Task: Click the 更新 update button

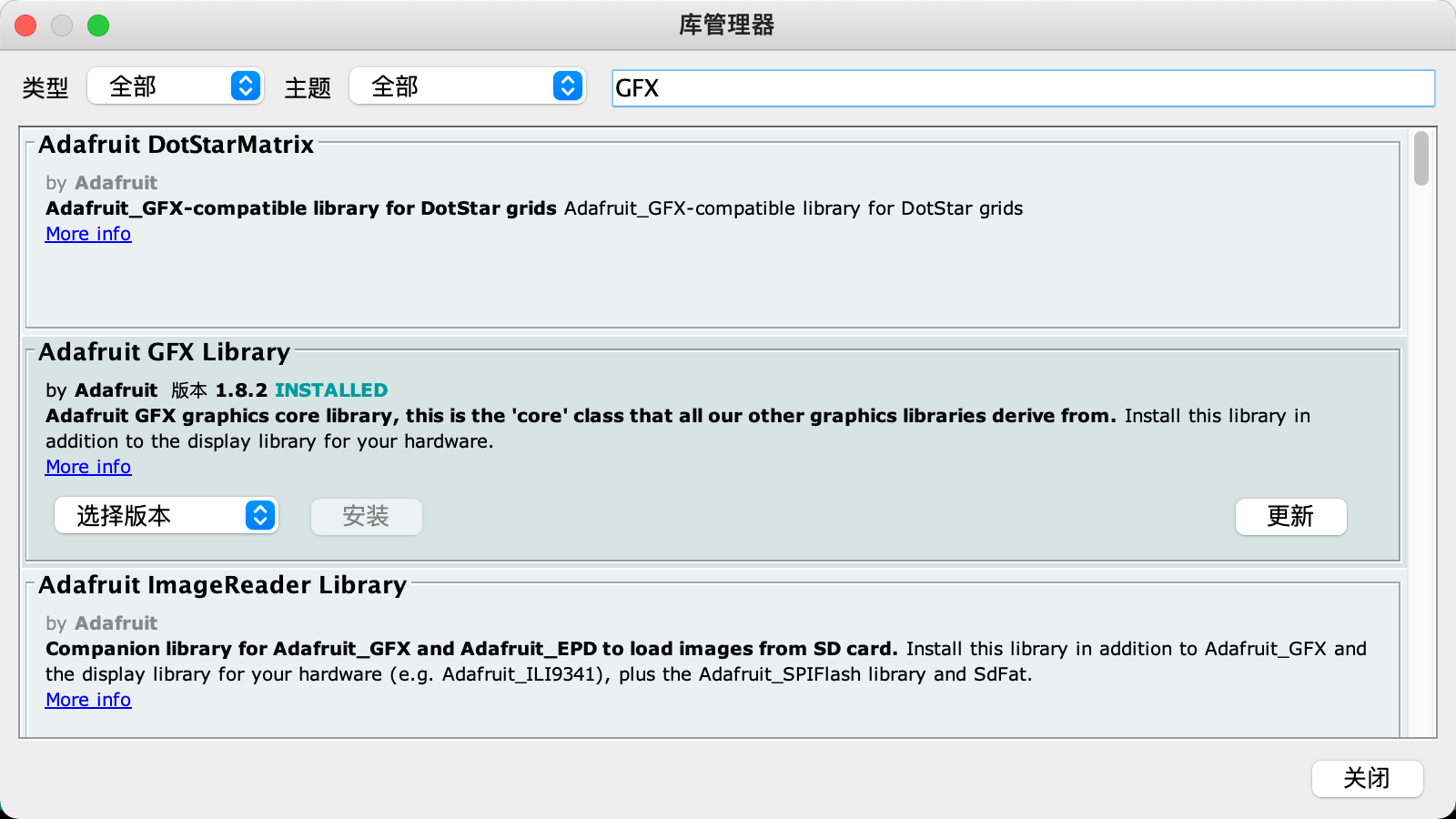Action: point(1290,517)
